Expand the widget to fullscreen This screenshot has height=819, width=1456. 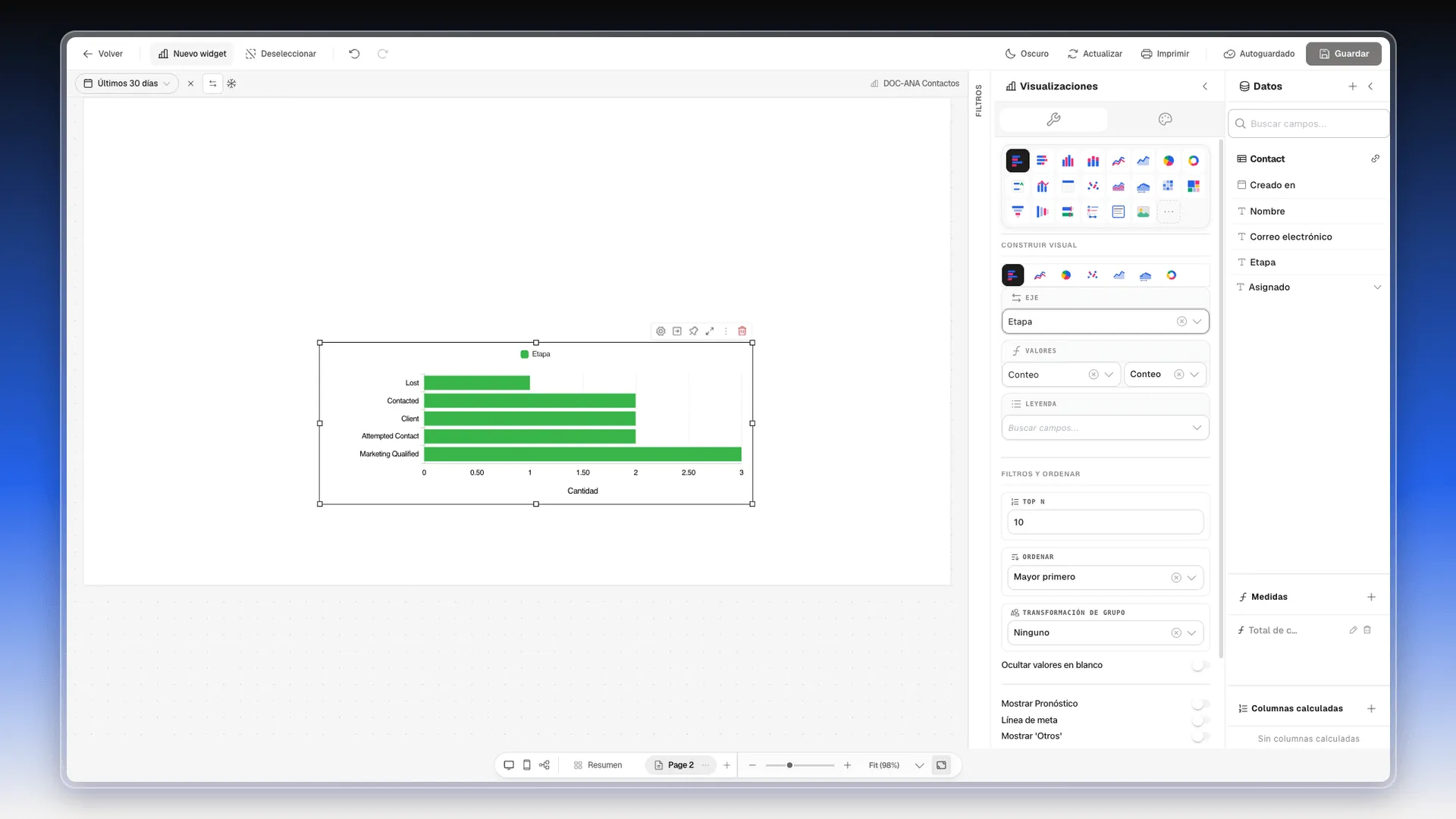pyautogui.click(x=710, y=331)
